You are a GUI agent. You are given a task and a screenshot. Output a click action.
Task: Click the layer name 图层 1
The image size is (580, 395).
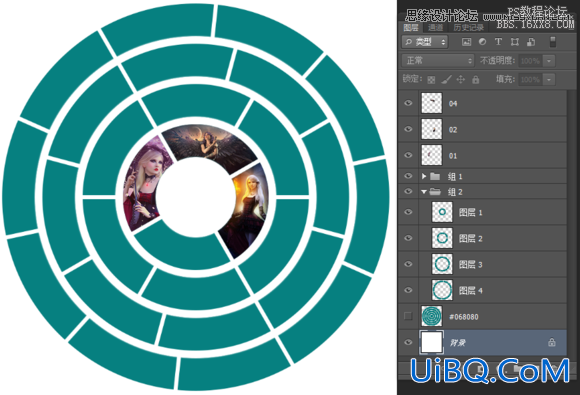click(471, 212)
